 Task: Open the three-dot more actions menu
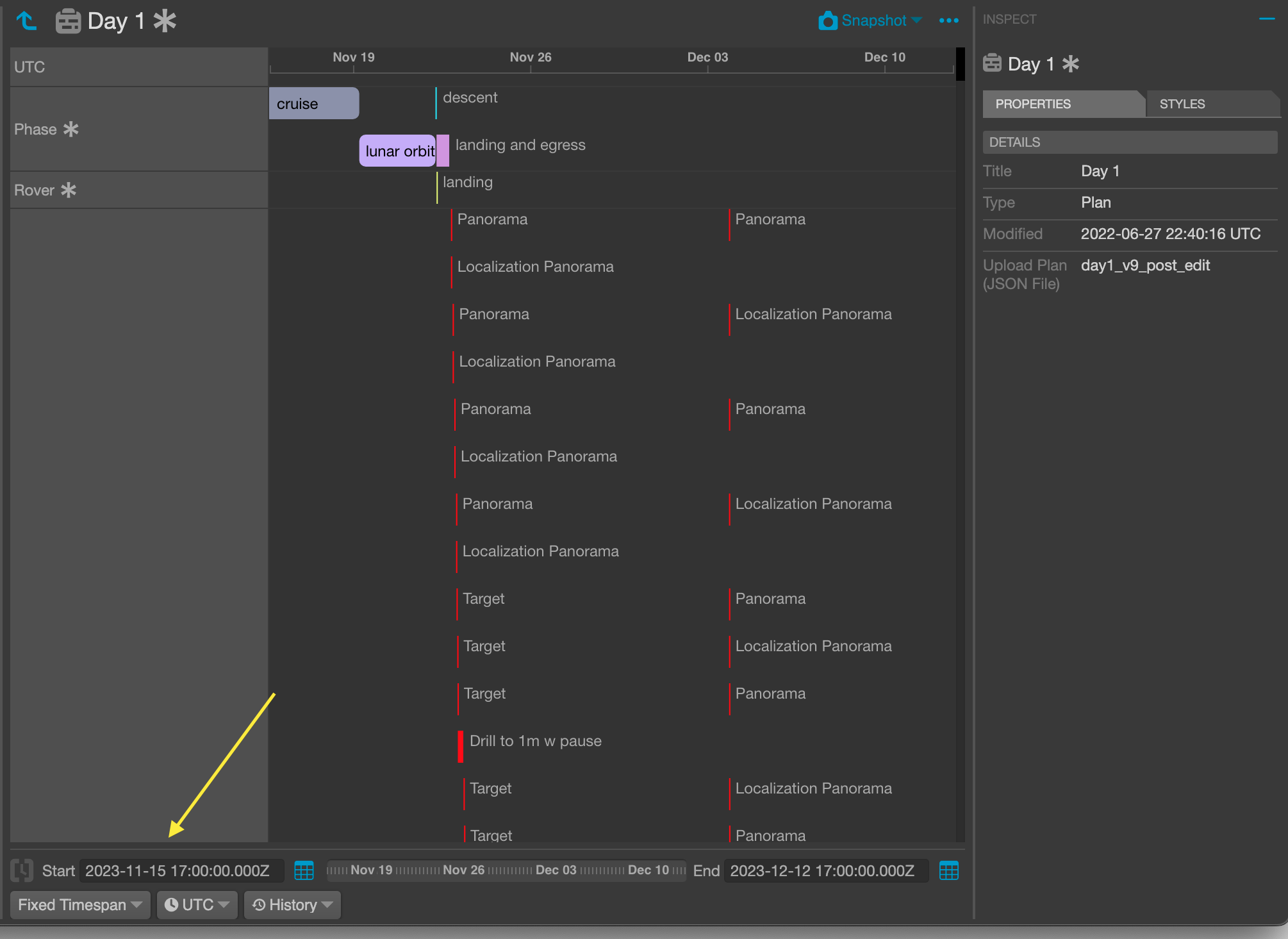tap(948, 21)
